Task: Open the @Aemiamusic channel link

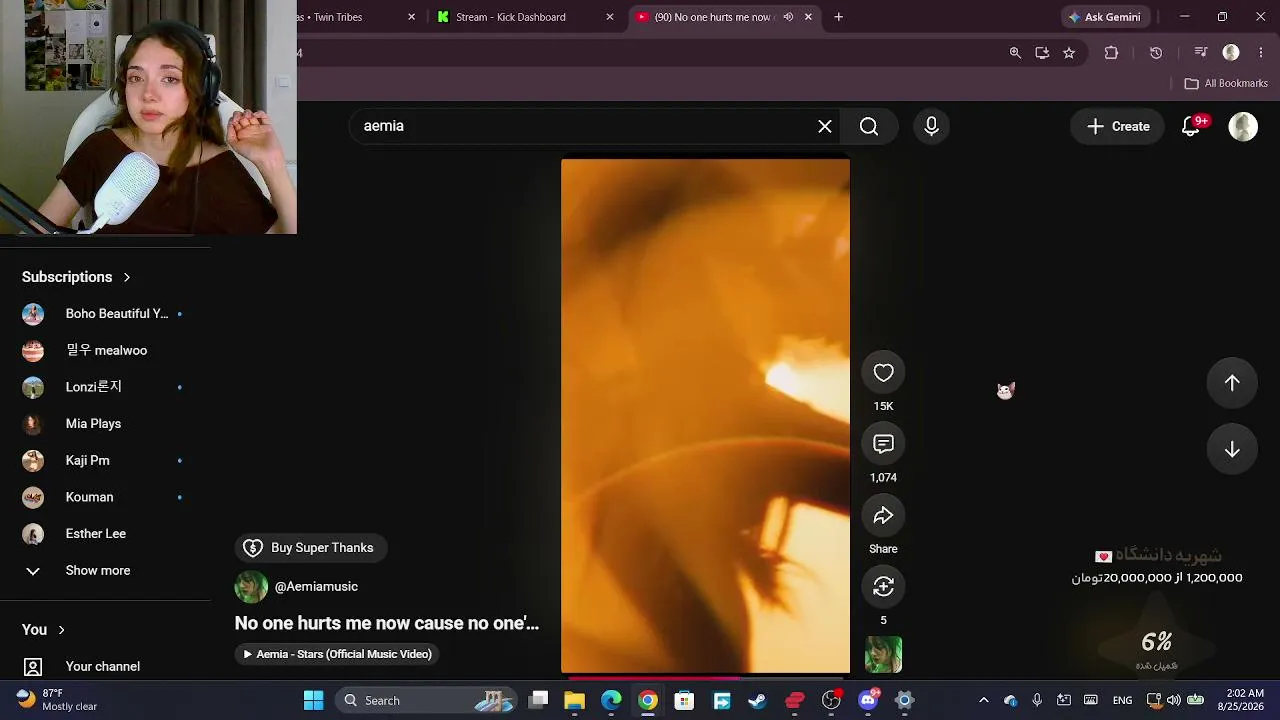Action: click(x=316, y=587)
